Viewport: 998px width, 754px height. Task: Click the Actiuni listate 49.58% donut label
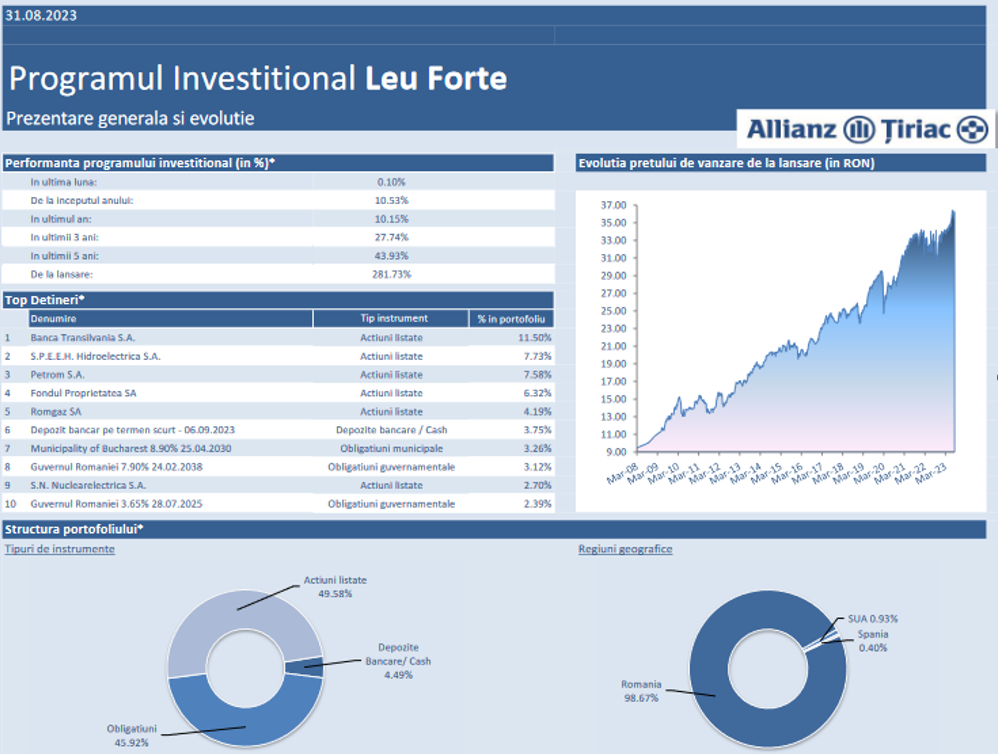tap(335, 587)
